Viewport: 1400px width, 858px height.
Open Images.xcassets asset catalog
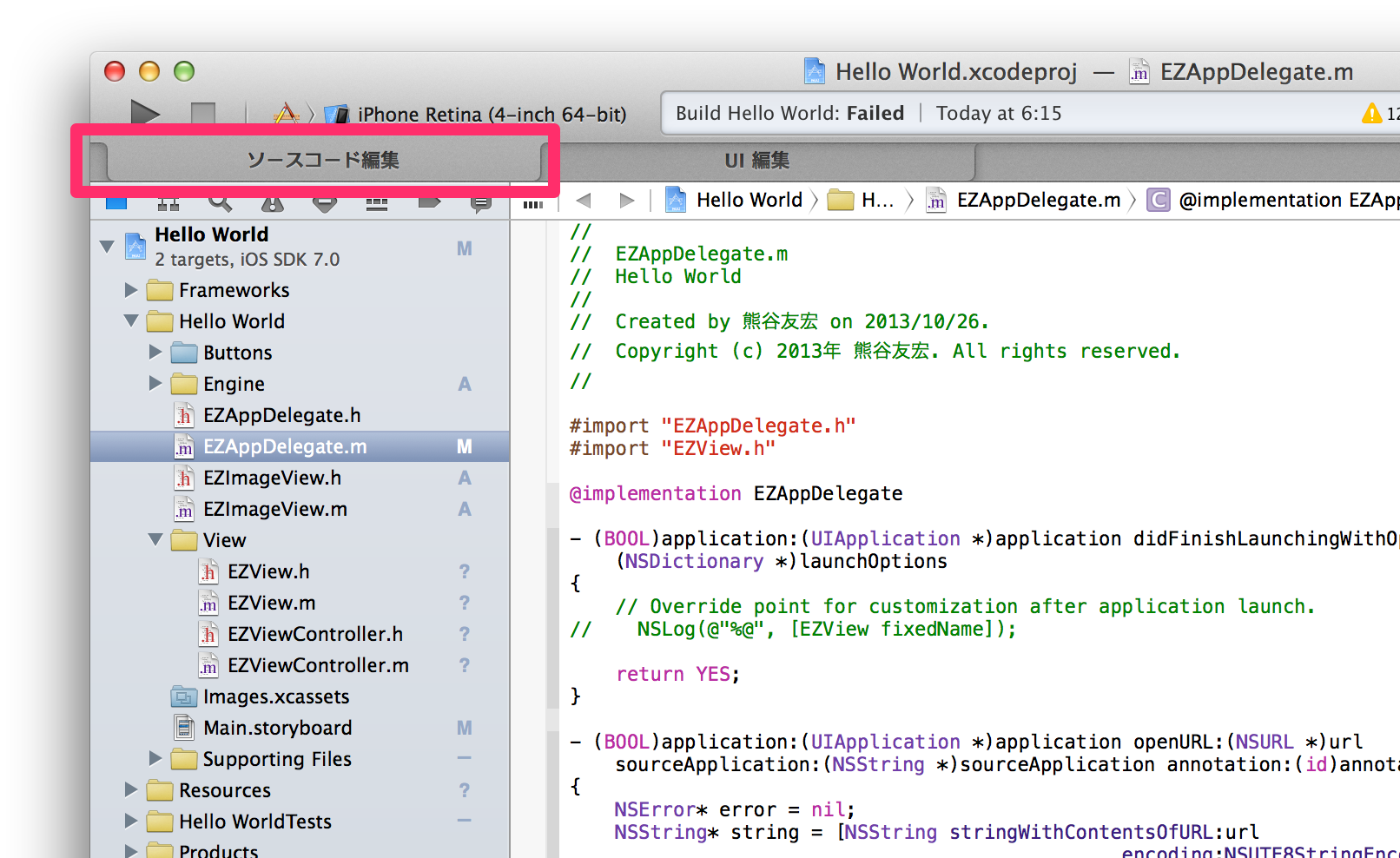(x=300, y=696)
